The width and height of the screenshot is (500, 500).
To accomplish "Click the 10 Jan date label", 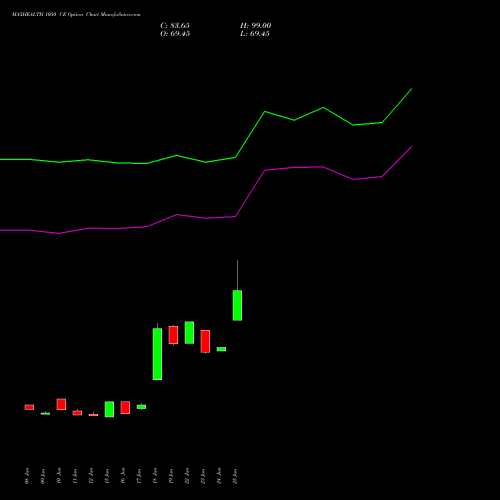I will point(59,476).
